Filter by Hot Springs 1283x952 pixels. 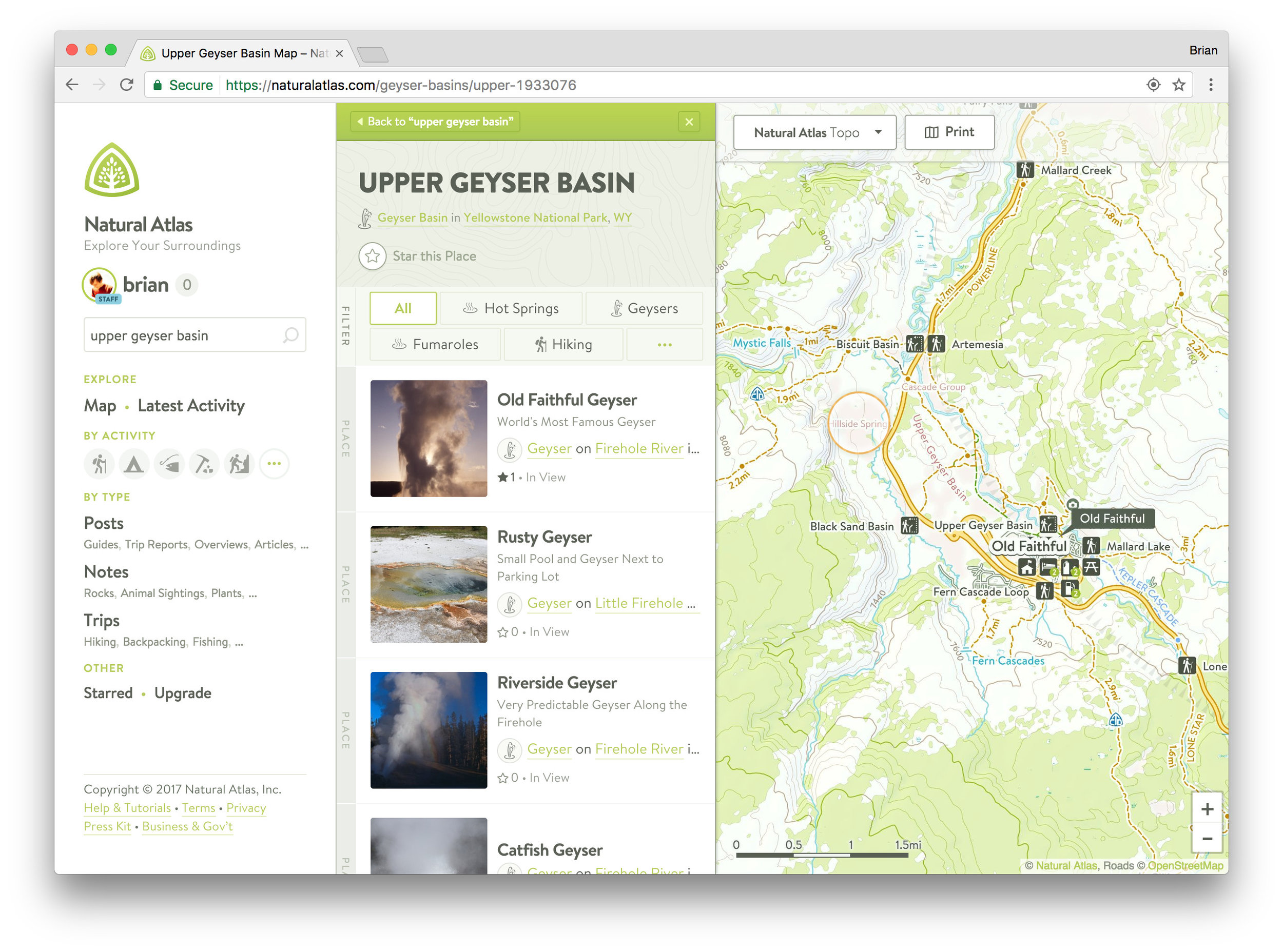coord(512,309)
